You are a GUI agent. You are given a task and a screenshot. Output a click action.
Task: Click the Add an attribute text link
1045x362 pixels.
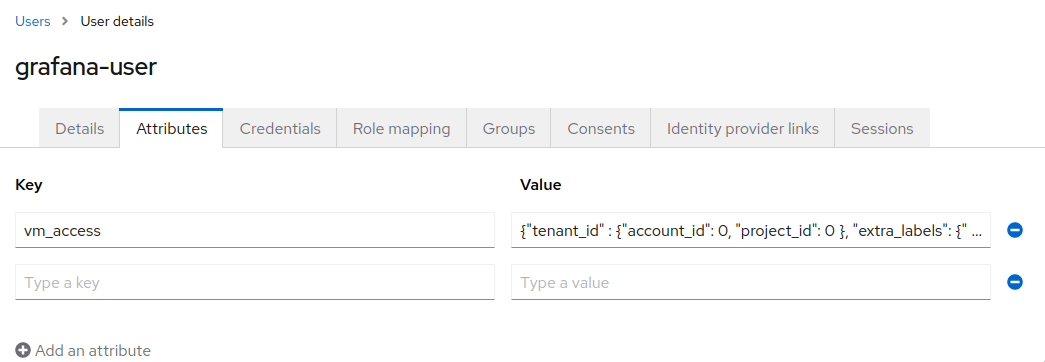click(93, 350)
